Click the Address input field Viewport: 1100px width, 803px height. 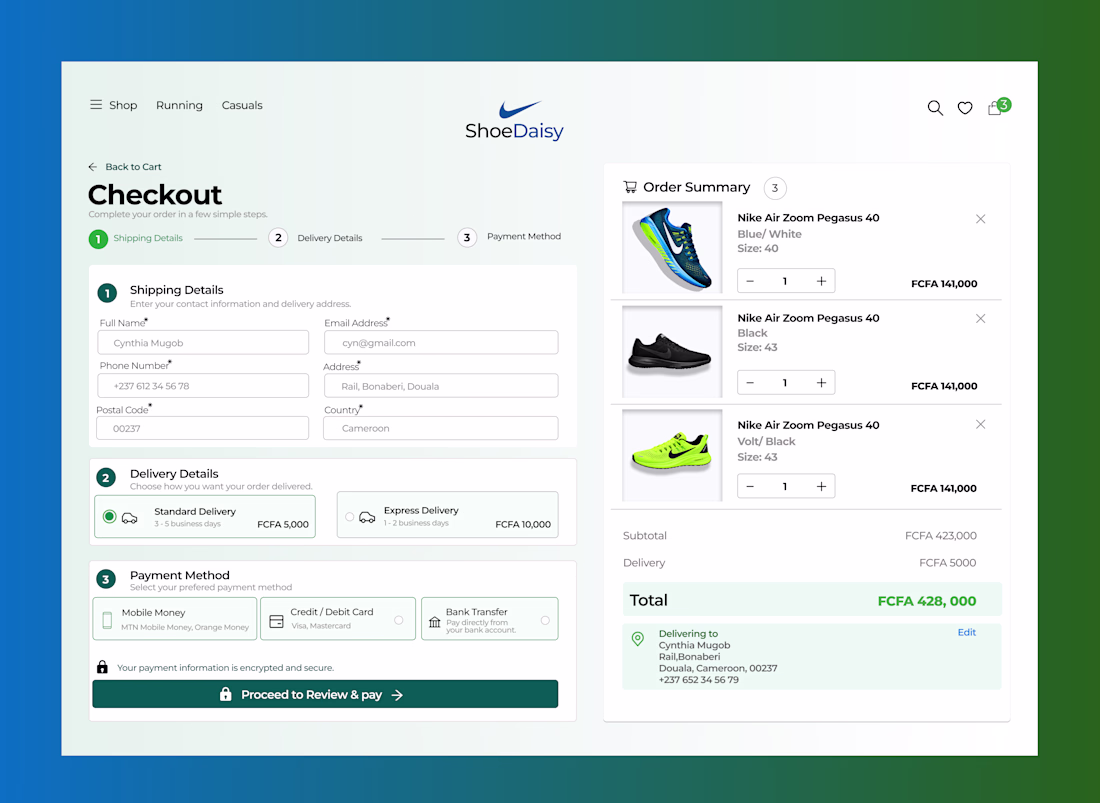pos(441,386)
